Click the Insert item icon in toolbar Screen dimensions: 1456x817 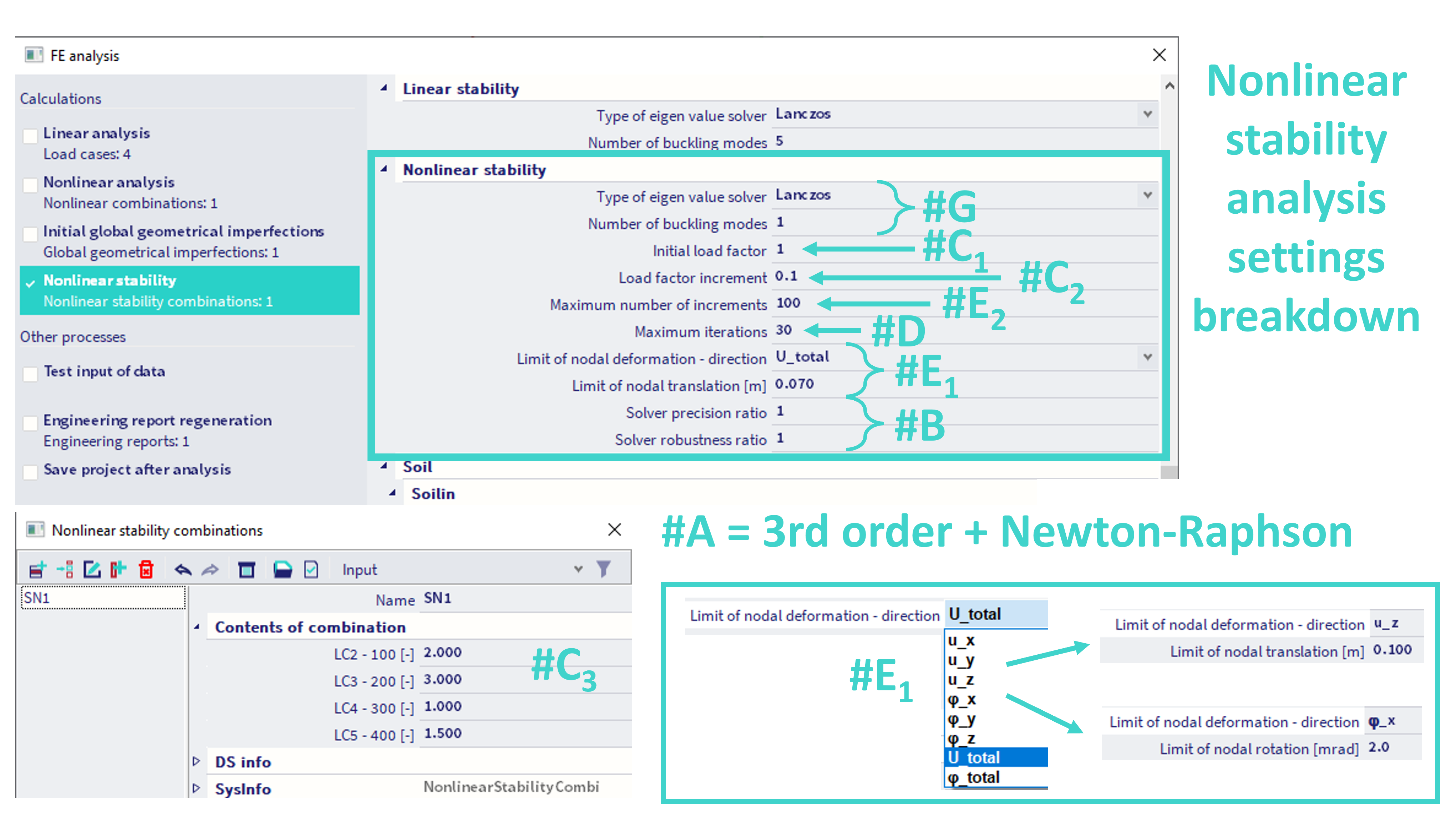click(66, 569)
